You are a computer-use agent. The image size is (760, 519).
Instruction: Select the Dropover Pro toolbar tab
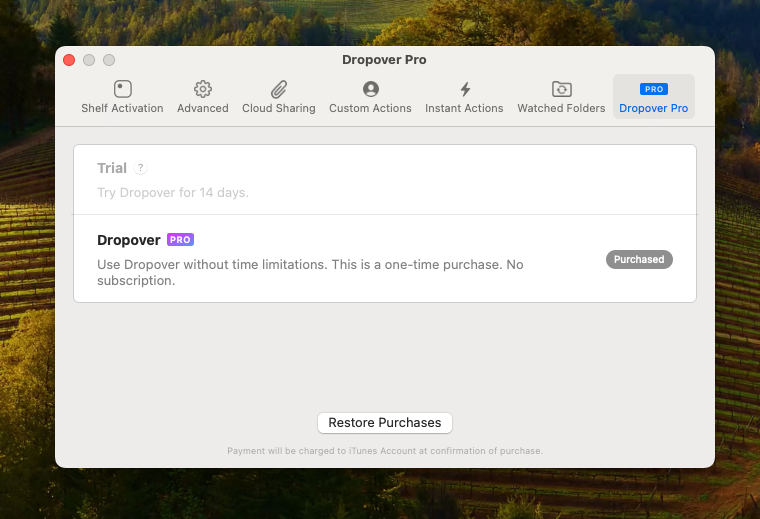[653, 97]
